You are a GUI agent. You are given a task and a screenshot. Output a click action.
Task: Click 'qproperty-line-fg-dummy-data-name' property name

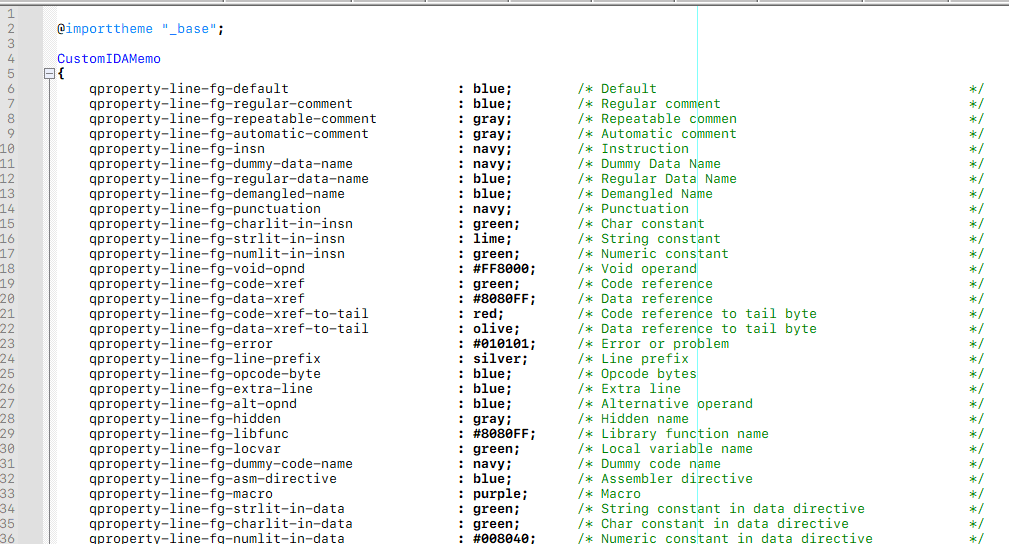[x=221, y=164]
